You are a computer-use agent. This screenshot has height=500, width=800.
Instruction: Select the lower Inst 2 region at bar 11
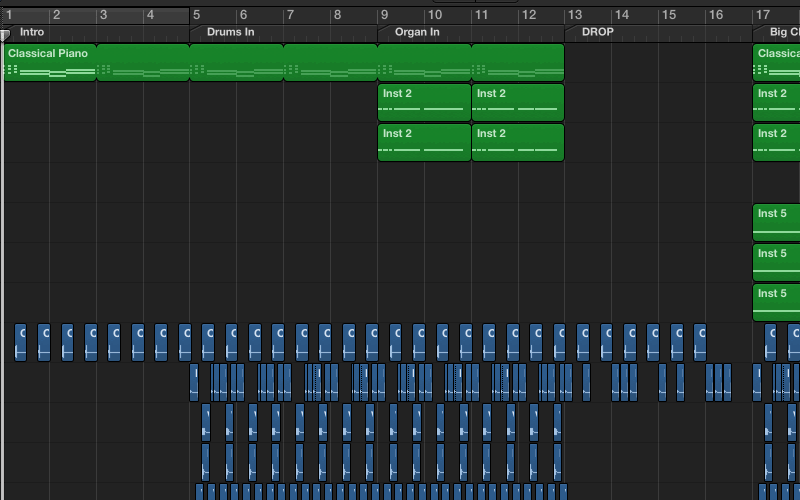click(x=518, y=142)
